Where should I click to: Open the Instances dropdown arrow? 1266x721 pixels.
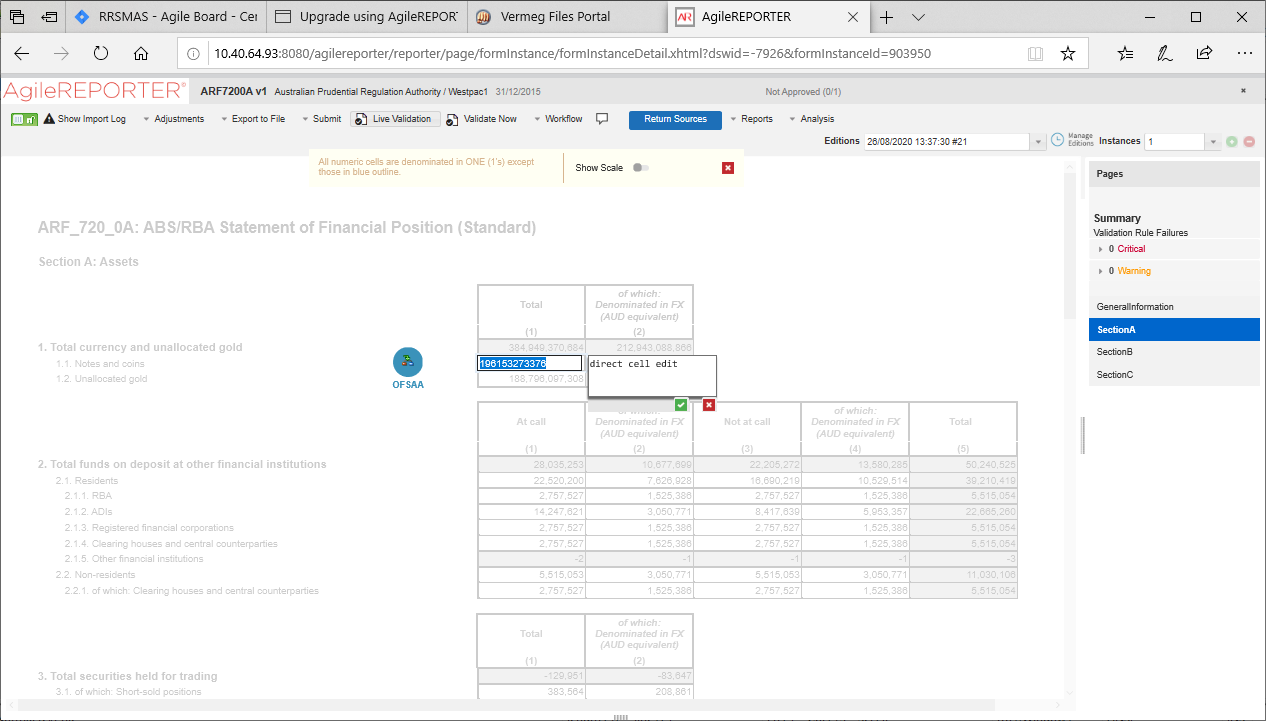1214,142
